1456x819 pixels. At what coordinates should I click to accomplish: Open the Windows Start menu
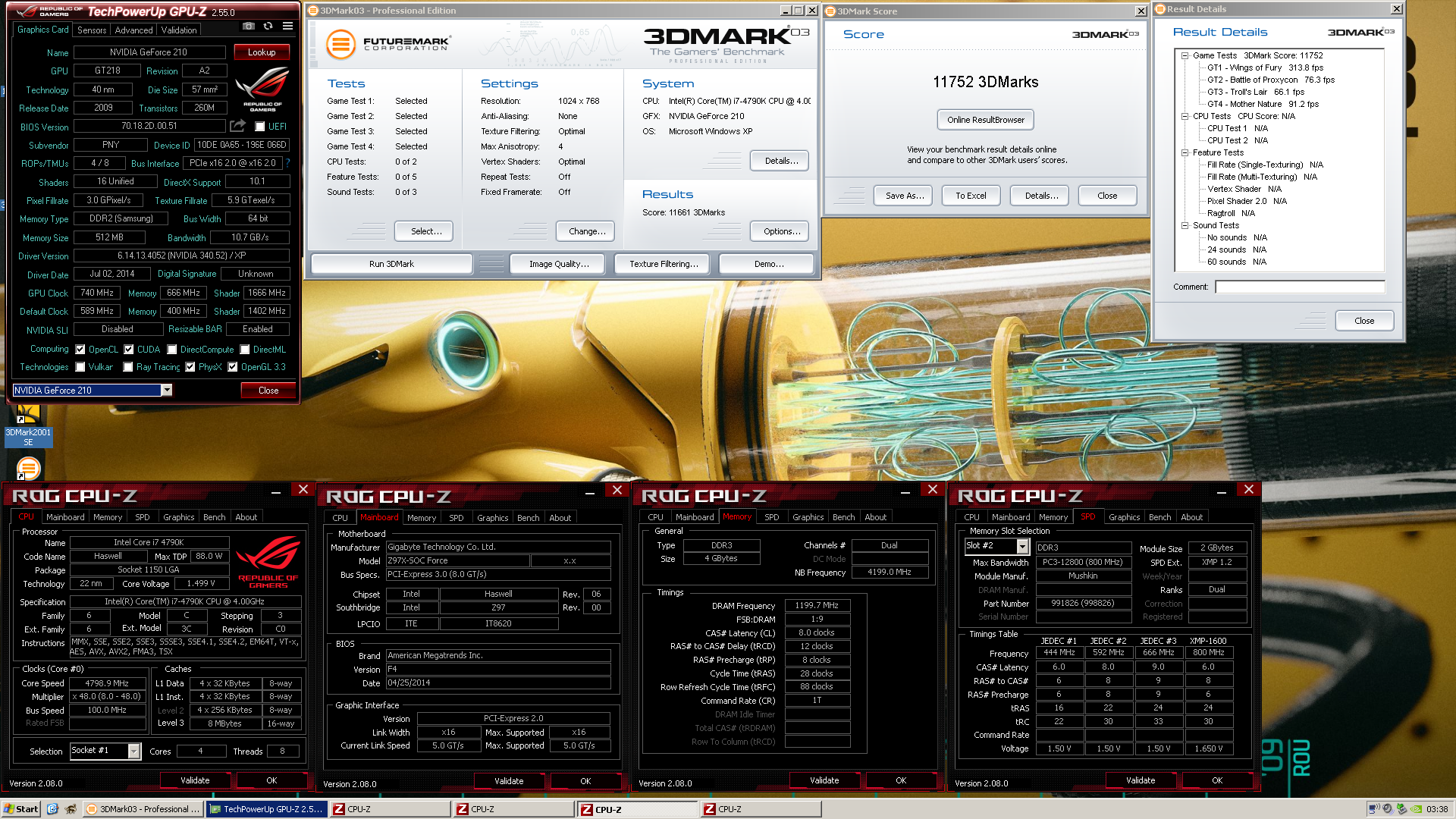pos(20,809)
